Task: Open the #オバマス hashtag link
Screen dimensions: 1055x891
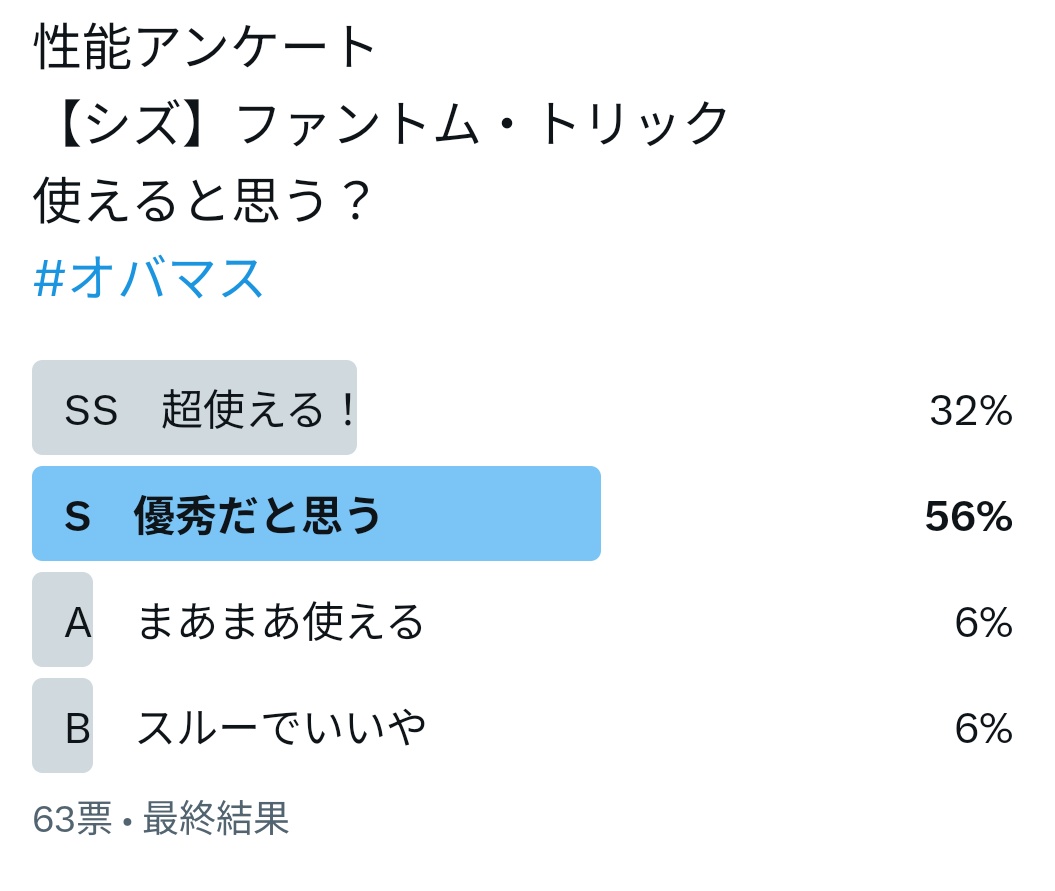Action: coord(148,278)
